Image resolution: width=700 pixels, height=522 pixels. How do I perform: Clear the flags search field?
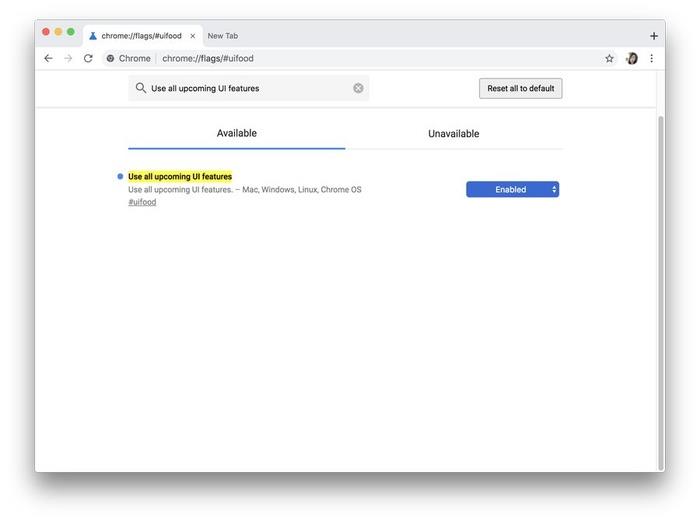pos(358,88)
